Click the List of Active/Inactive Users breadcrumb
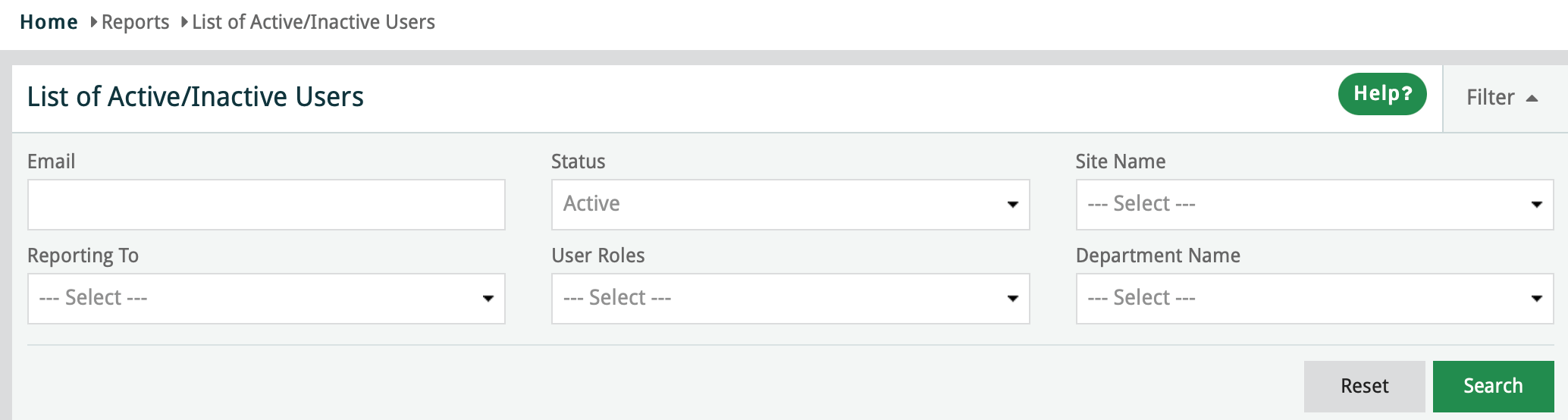 tap(313, 22)
